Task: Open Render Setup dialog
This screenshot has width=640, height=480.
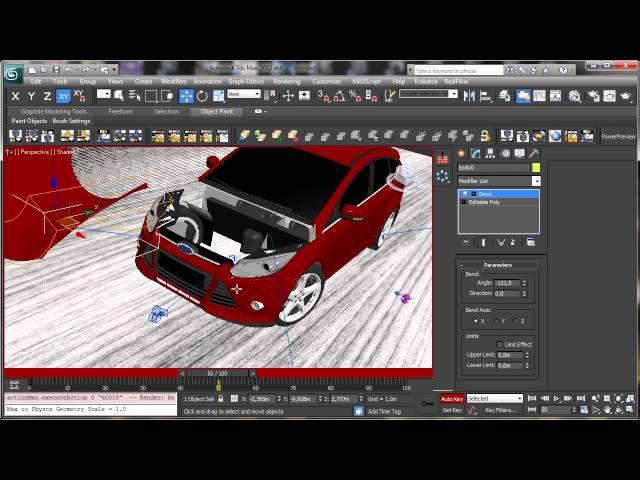Action: coord(593,96)
